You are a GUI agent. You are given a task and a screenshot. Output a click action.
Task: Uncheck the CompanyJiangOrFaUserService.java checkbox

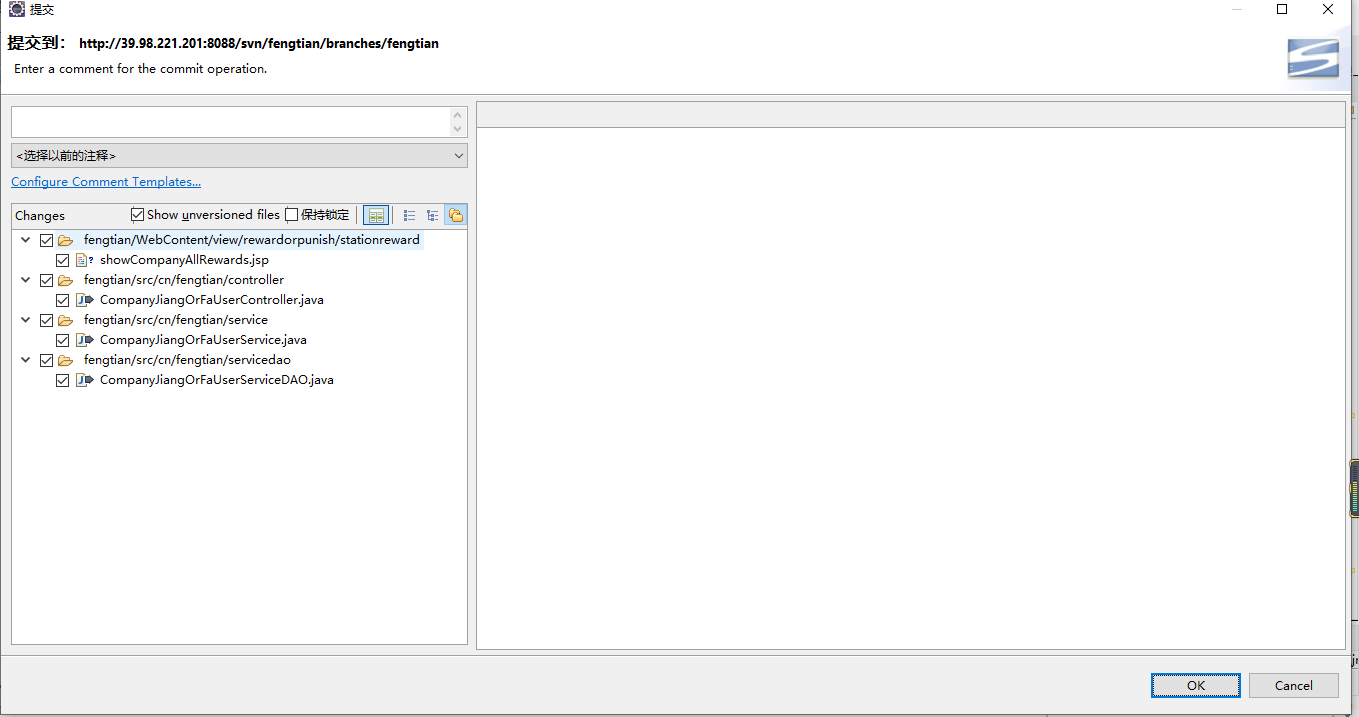click(x=63, y=340)
